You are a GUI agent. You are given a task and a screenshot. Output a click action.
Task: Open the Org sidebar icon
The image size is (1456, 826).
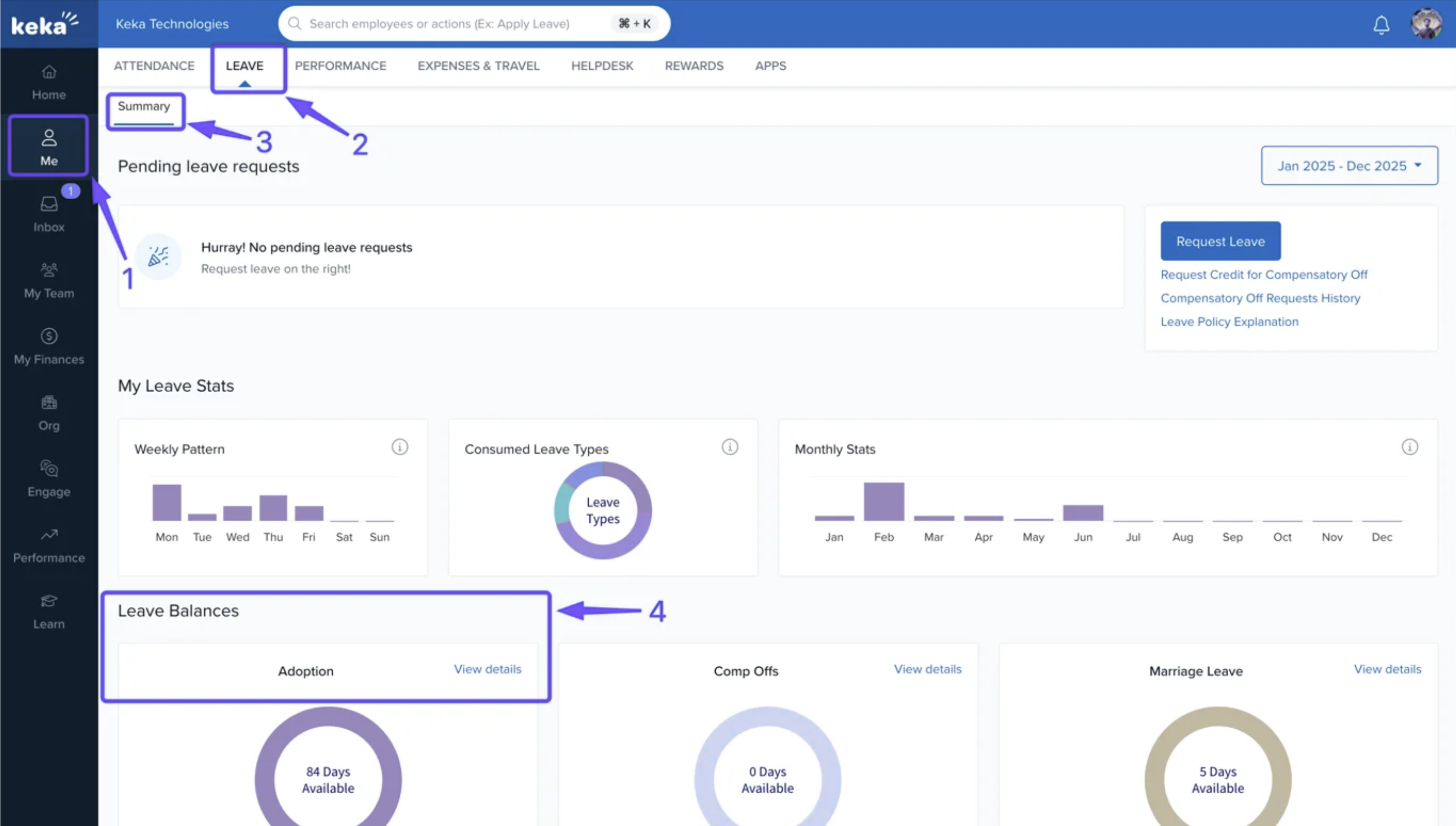(x=49, y=412)
